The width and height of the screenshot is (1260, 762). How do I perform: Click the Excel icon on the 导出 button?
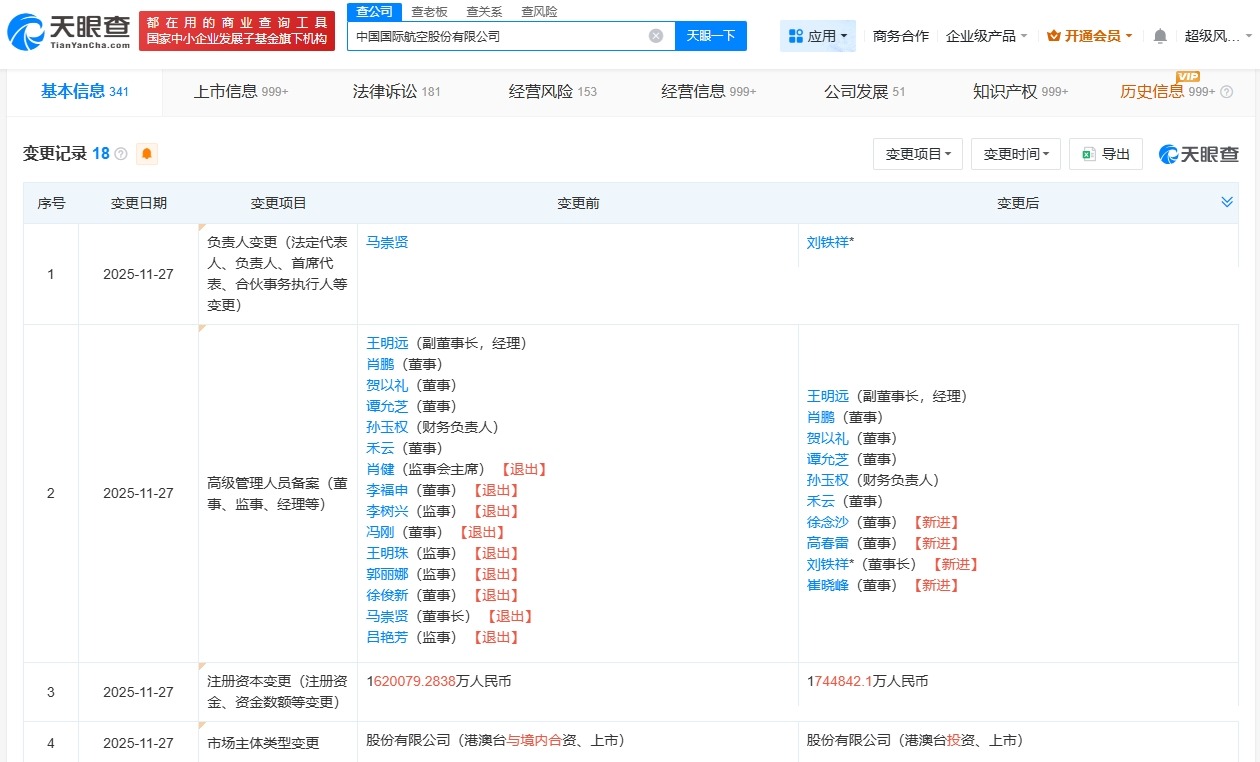1089,153
